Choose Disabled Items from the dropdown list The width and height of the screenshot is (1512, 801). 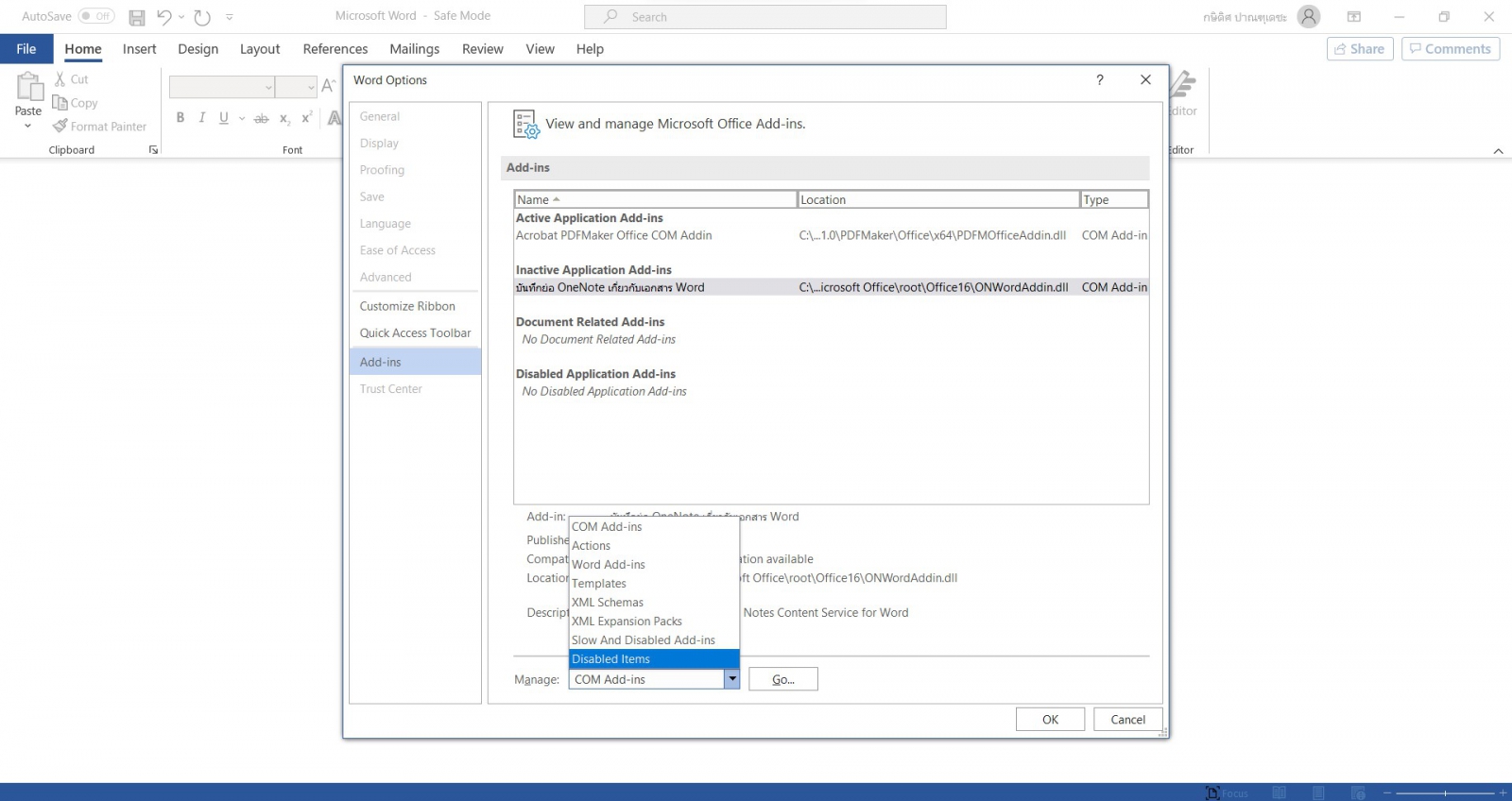pyautogui.click(x=653, y=659)
